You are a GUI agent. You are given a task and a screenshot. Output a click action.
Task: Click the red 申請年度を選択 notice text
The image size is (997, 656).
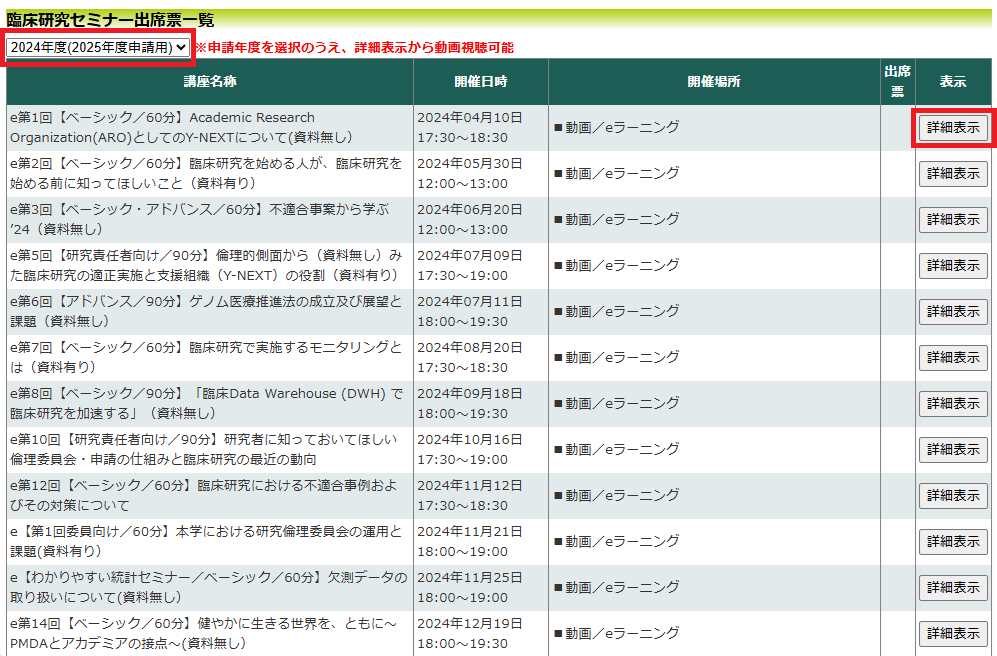click(x=354, y=48)
